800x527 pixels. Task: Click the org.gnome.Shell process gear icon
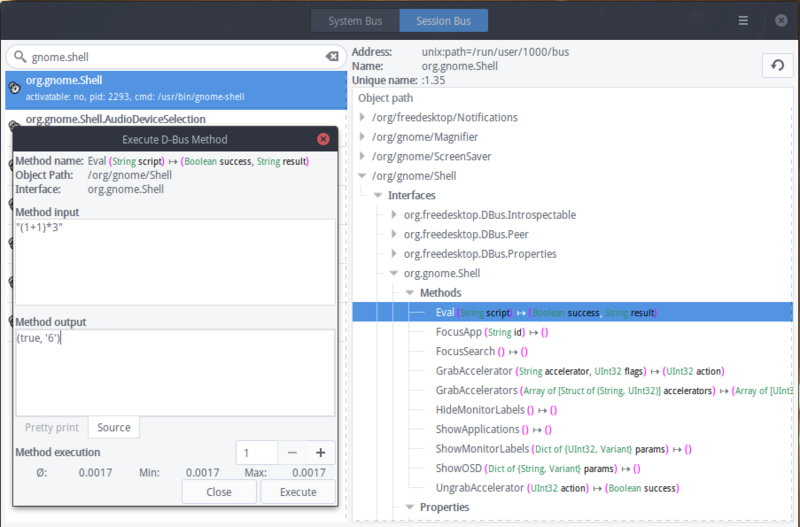pyautogui.click(x=14, y=88)
